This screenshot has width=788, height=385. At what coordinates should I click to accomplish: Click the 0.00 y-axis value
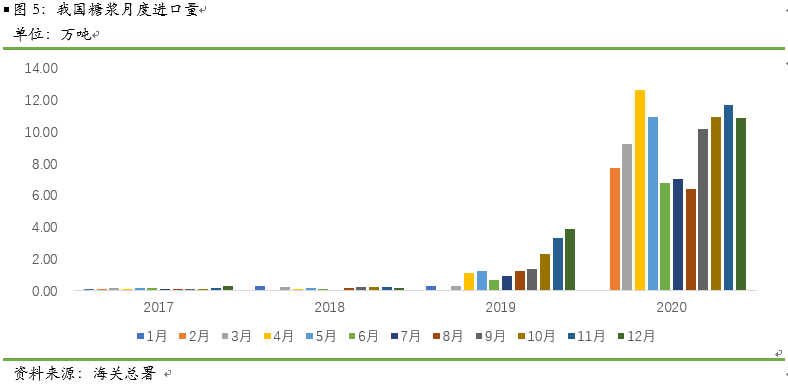pos(45,291)
